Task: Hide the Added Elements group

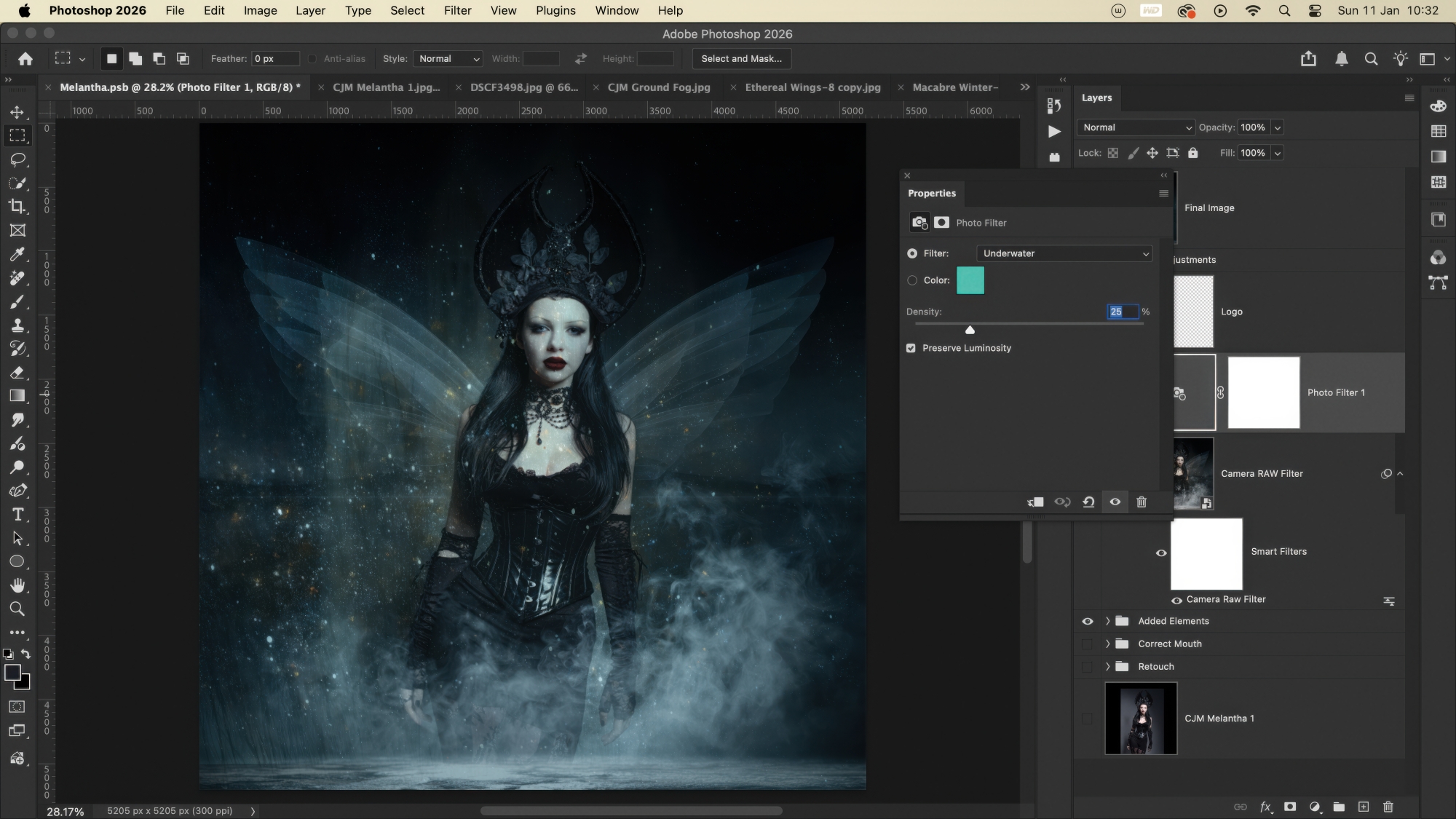Action: [x=1087, y=621]
